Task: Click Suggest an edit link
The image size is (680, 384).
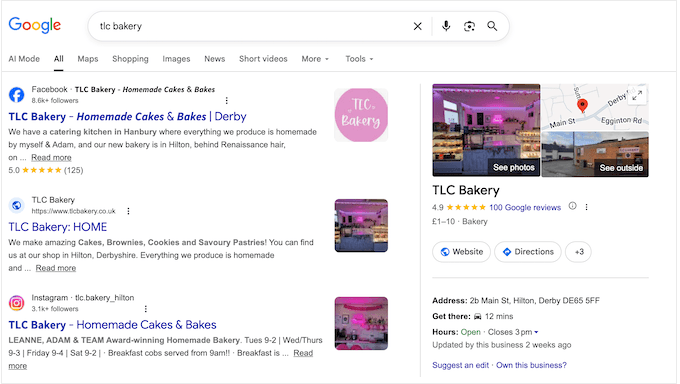Action: [460, 365]
